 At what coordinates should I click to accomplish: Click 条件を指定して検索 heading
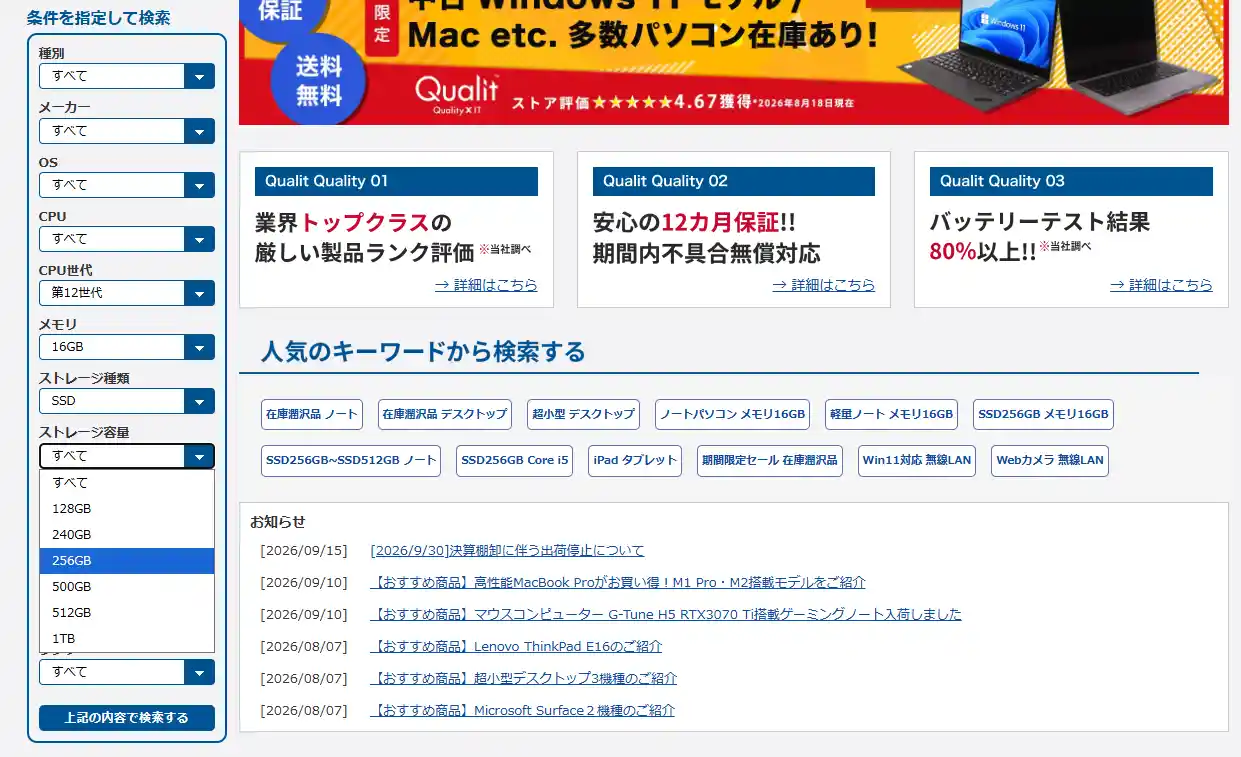click(x=98, y=18)
